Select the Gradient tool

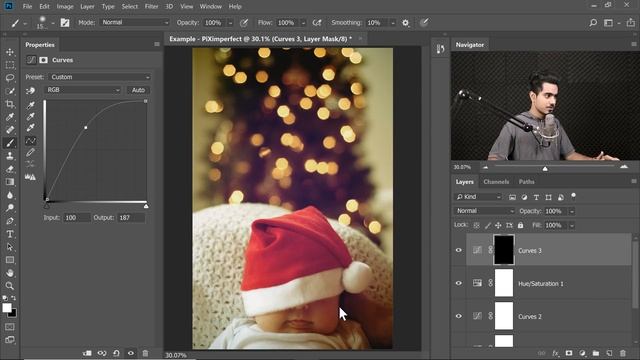tap(10, 182)
